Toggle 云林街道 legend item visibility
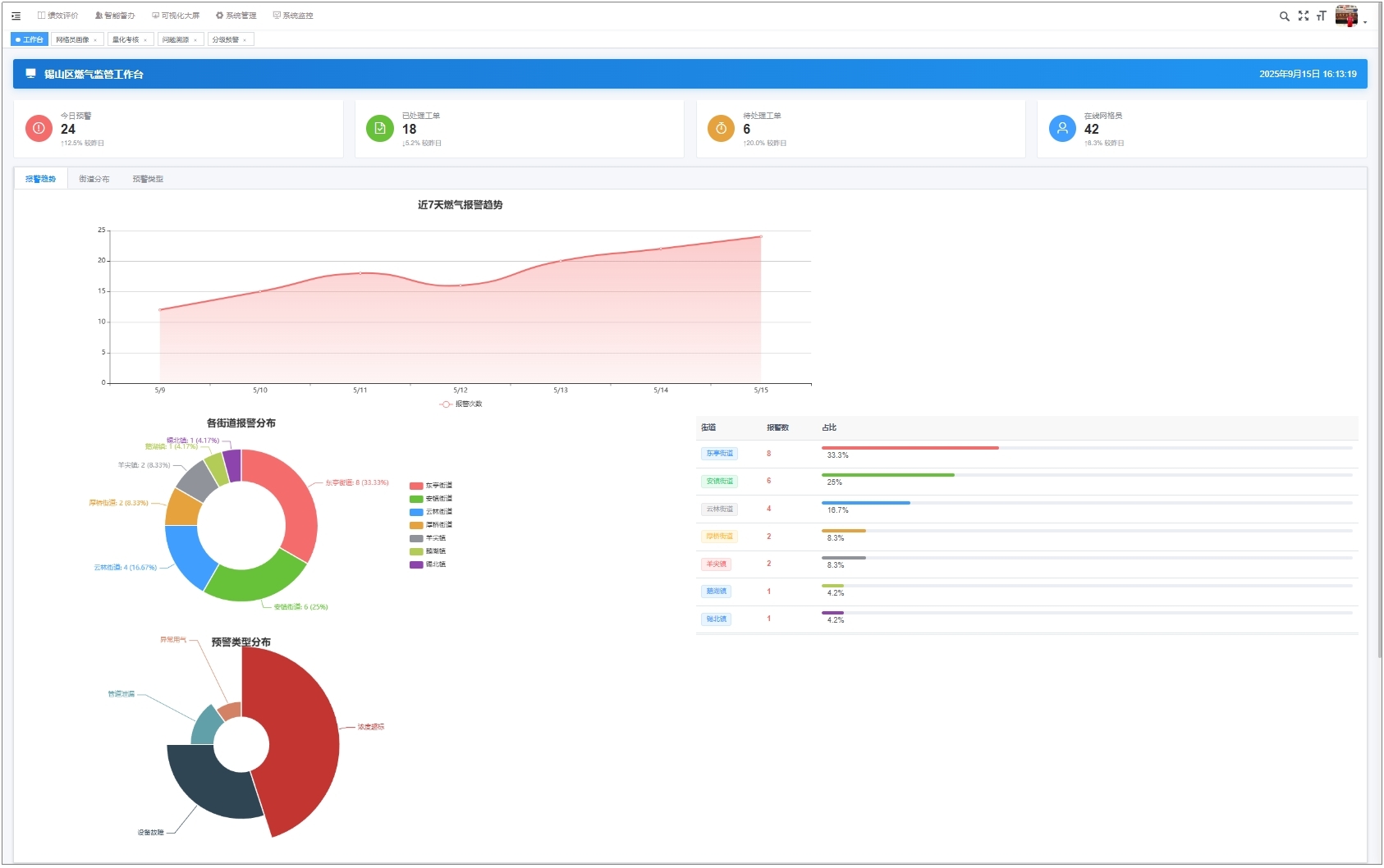The image size is (1384, 868). [x=431, y=512]
